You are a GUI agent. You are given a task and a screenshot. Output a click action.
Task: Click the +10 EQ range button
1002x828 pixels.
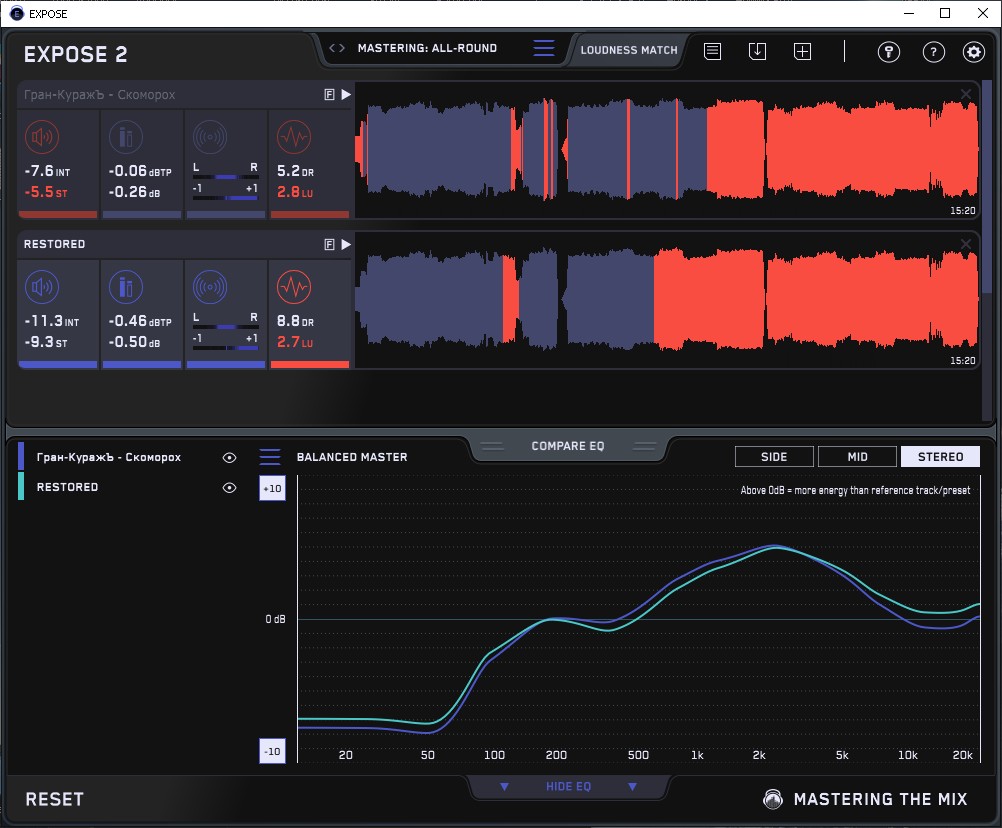272,487
